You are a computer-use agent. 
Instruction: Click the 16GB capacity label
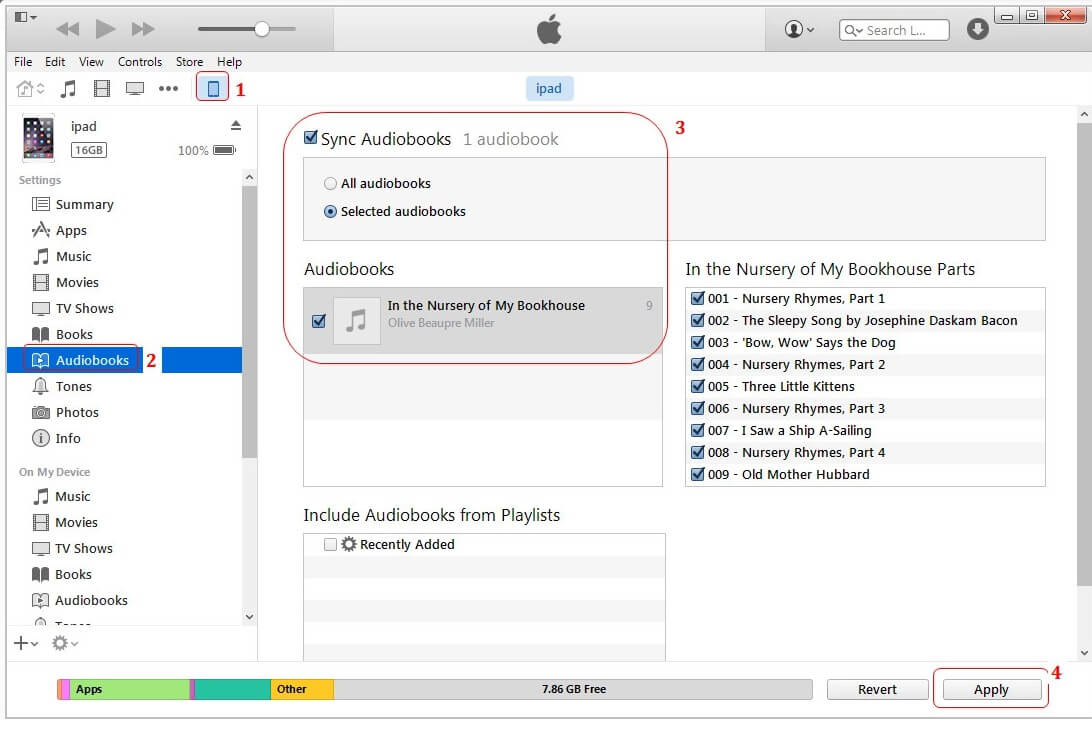(x=88, y=150)
